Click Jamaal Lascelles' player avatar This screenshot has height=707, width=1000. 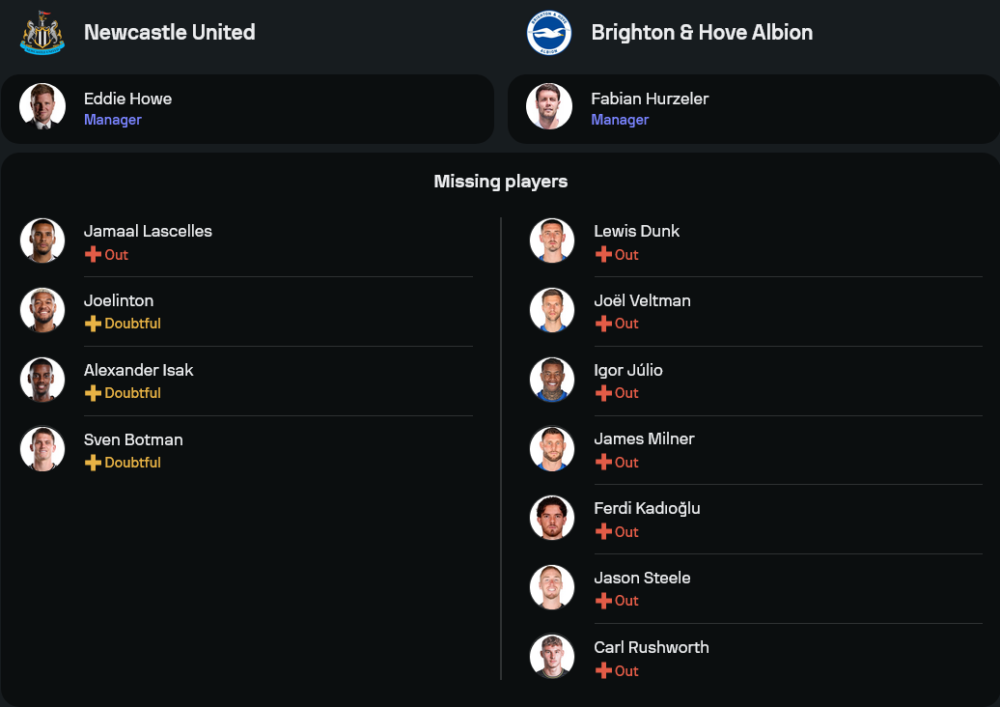pyautogui.click(x=42, y=241)
